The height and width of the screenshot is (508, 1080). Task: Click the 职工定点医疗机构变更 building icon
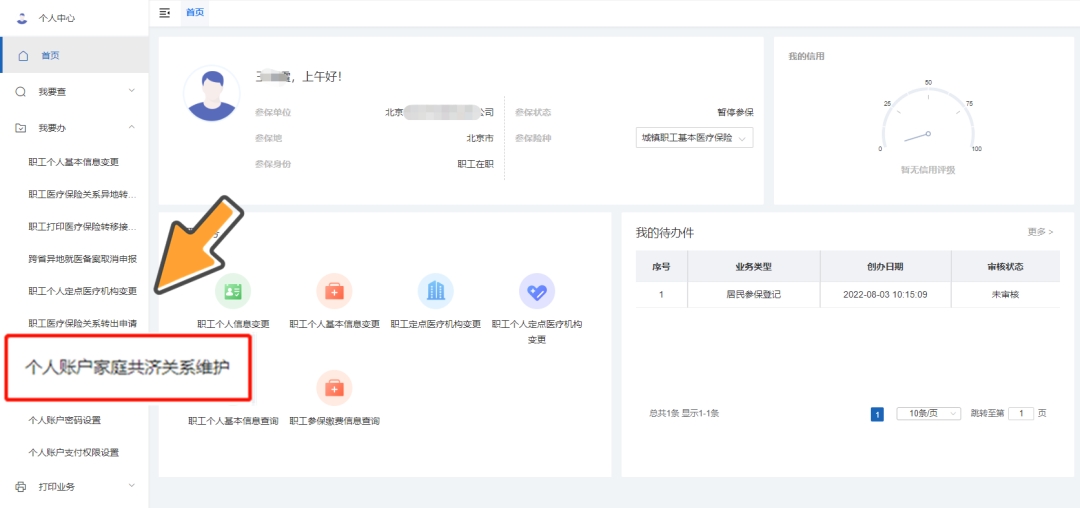click(435, 291)
